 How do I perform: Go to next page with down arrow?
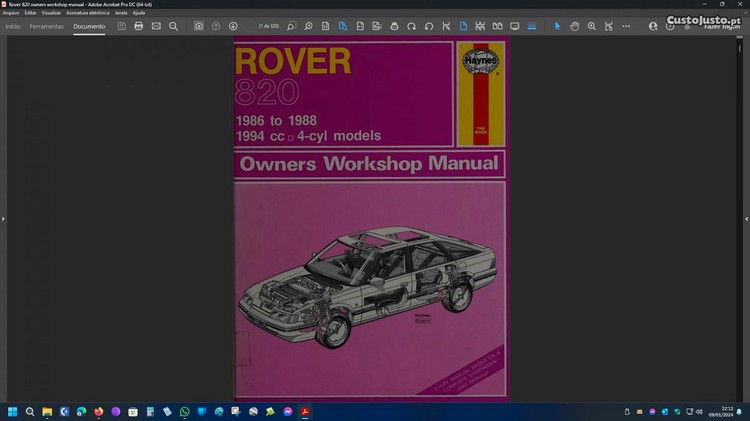point(233,26)
